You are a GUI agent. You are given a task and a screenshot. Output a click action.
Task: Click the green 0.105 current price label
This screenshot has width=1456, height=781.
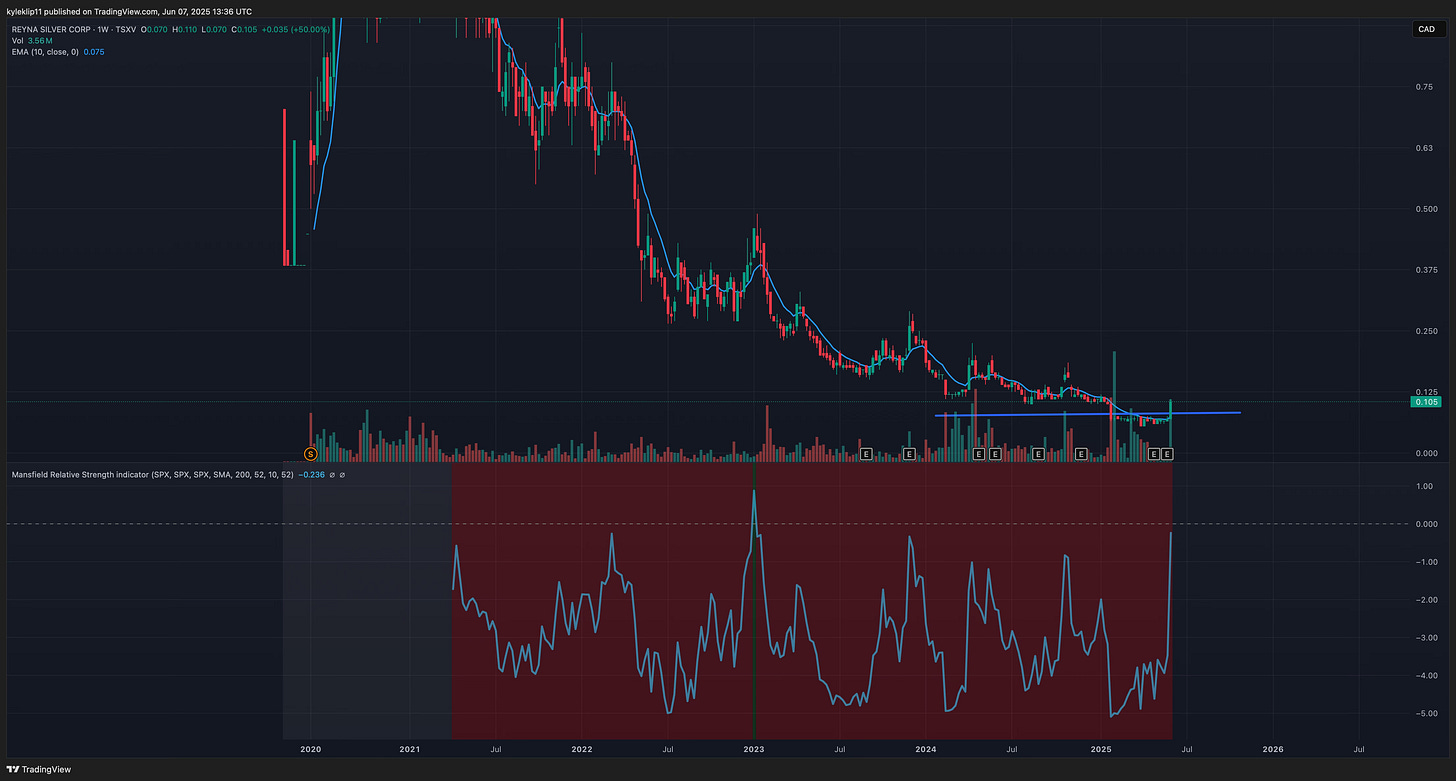1424,402
